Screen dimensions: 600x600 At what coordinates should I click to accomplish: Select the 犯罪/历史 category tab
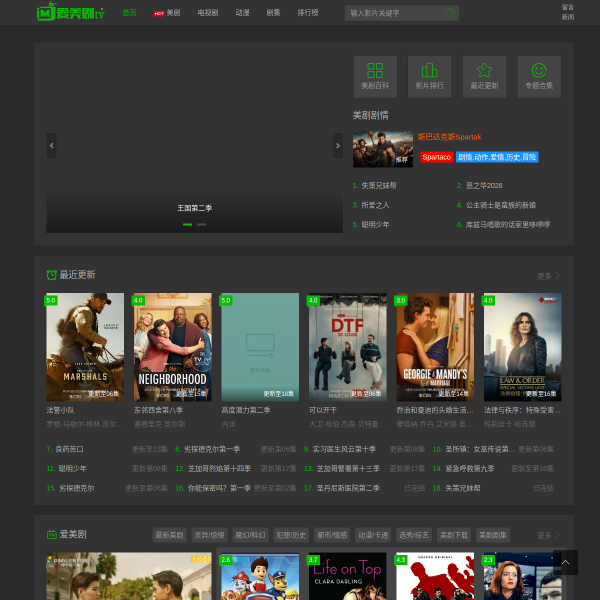pyautogui.click(x=291, y=535)
